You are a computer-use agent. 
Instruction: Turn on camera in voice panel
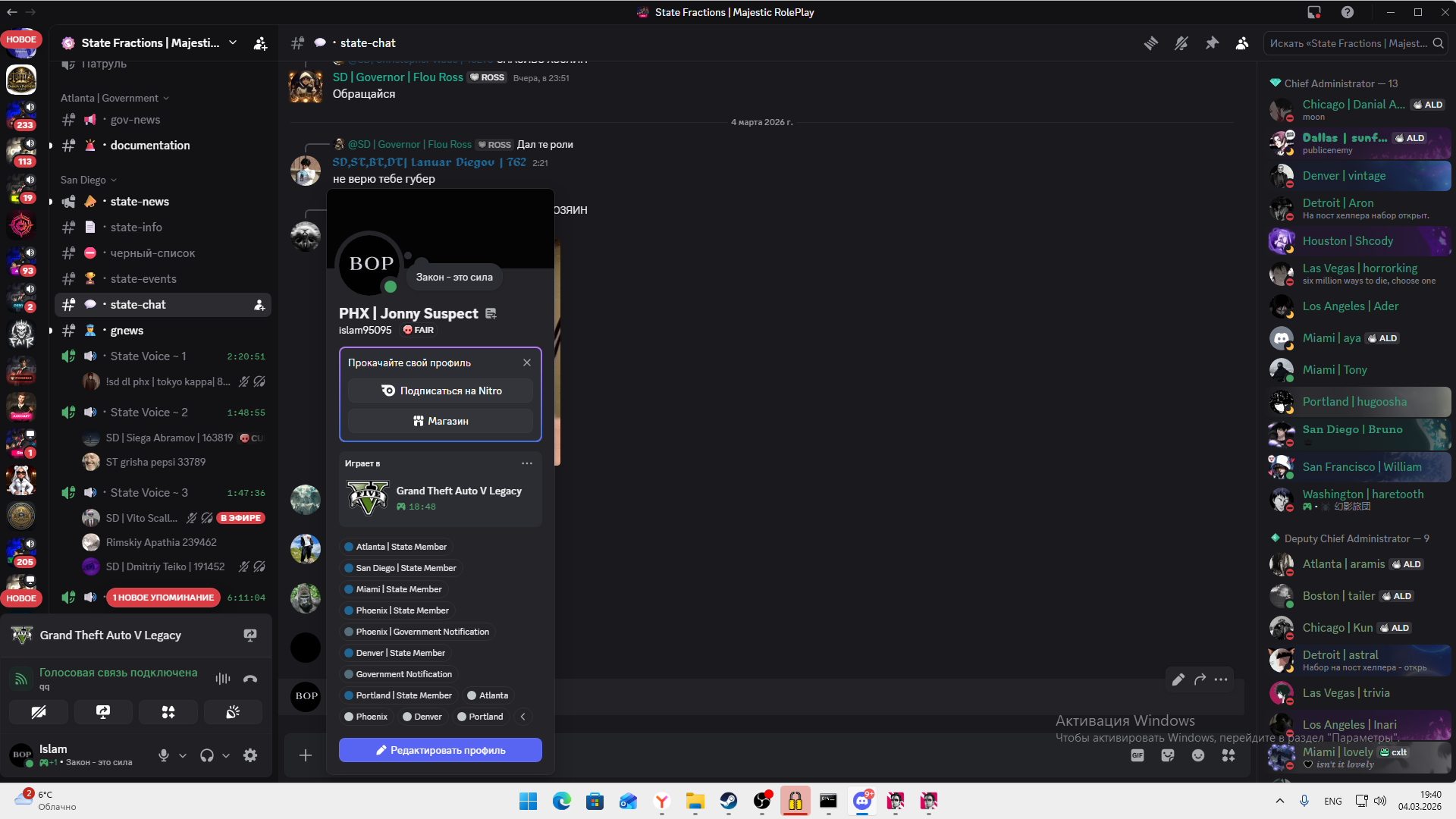(39, 712)
